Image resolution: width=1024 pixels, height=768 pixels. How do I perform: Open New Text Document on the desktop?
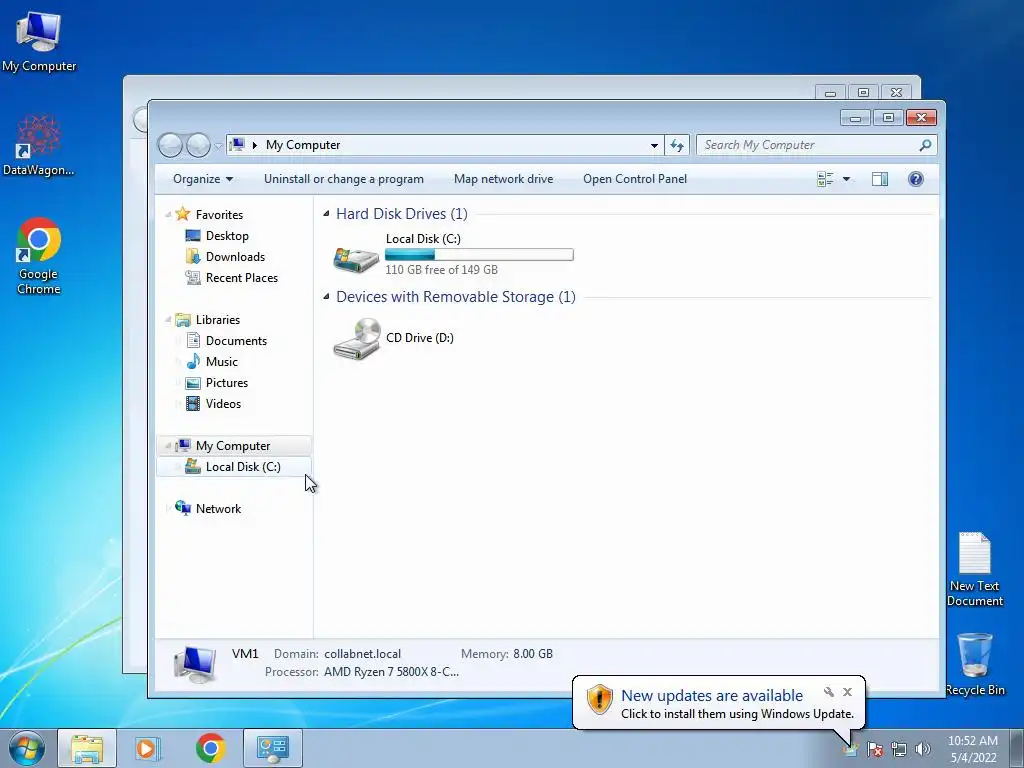click(974, 569)
